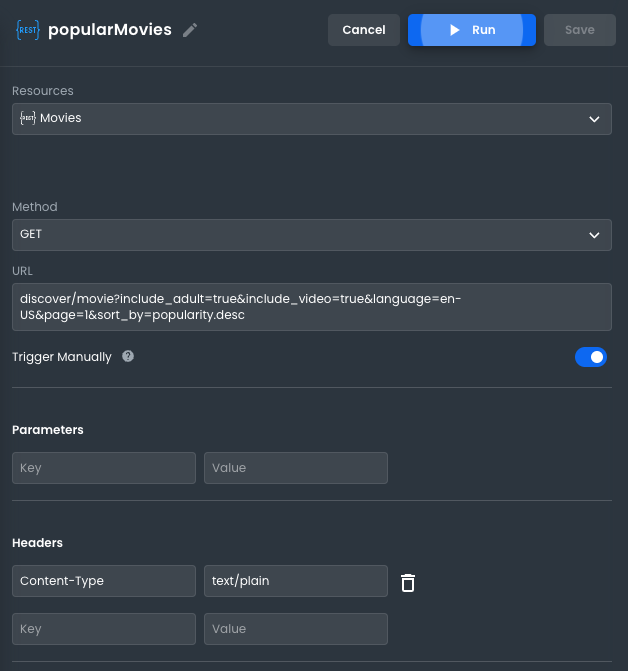Focus the Parameters Value field
This screenshot has height=671, width=628.
(295, 468)
